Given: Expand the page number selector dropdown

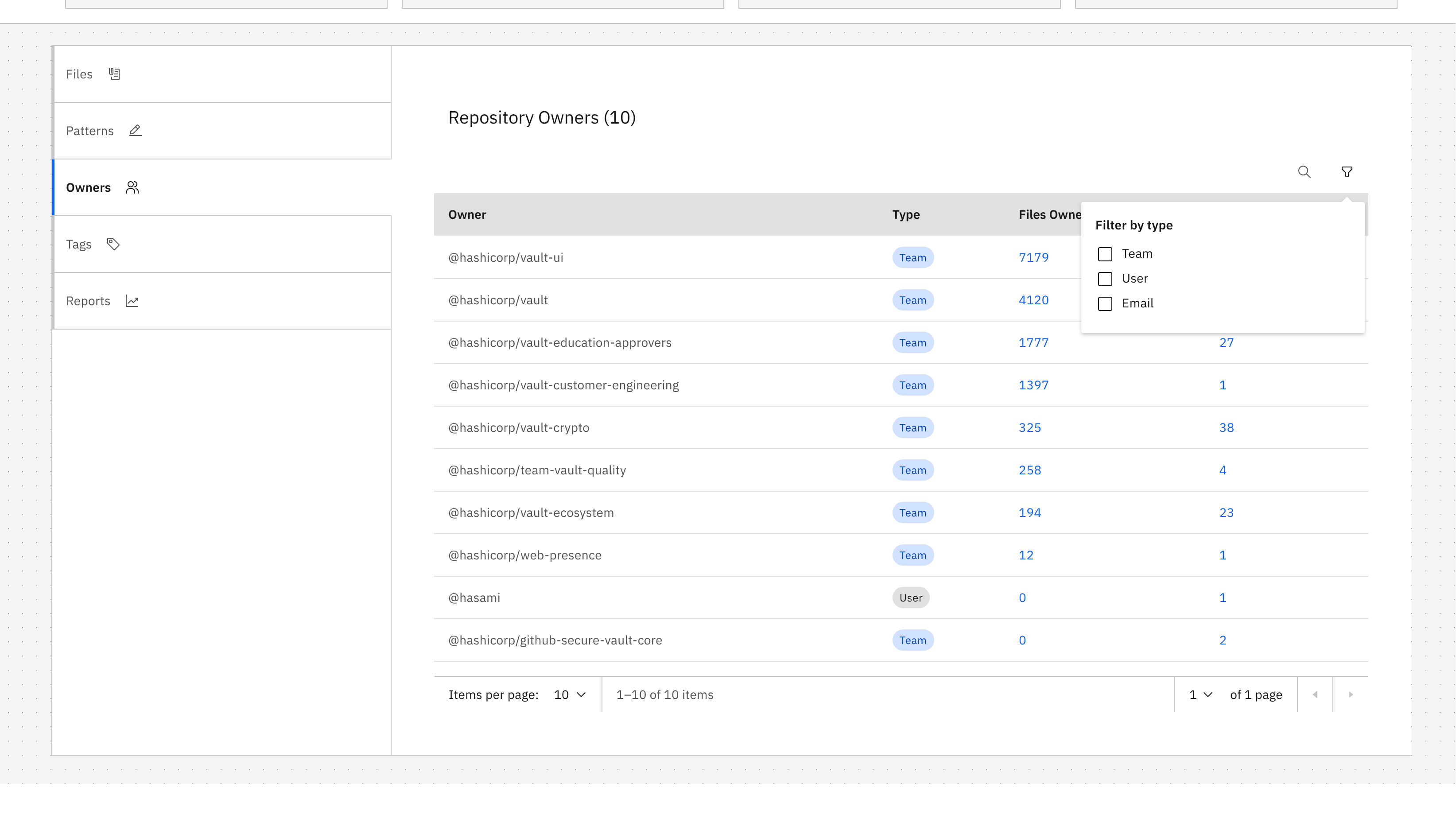Looking at the screenshot, I should pyautogui.click(x=1200, y=695).
